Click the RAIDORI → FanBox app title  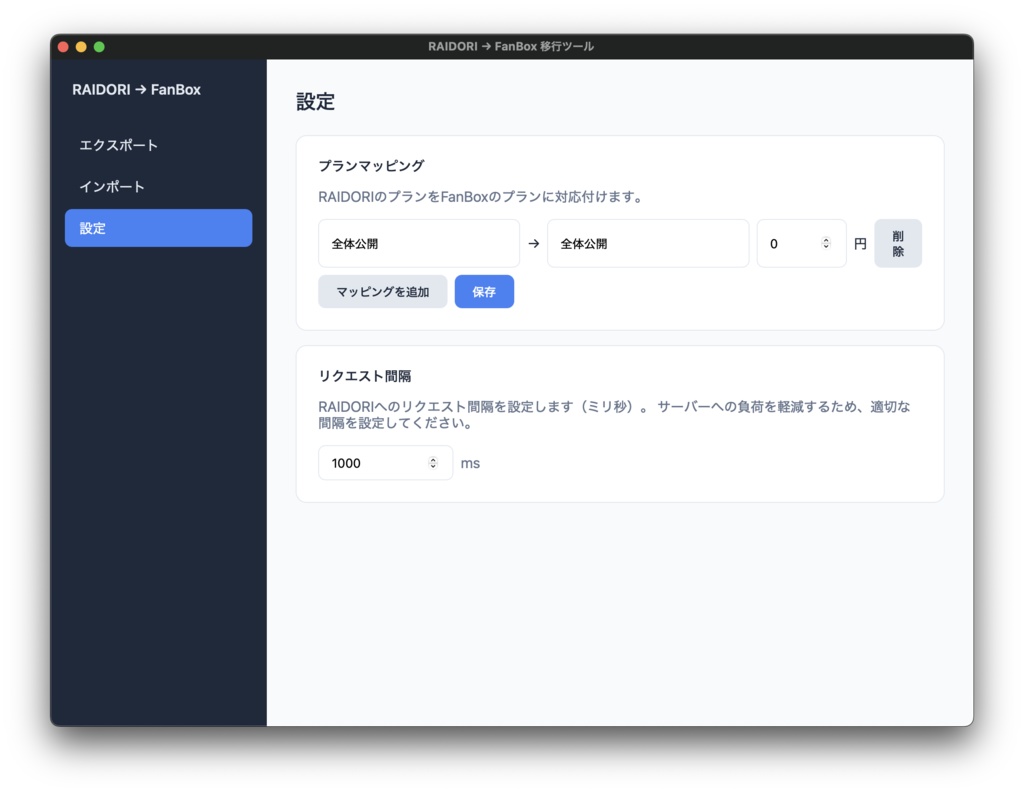135,90
